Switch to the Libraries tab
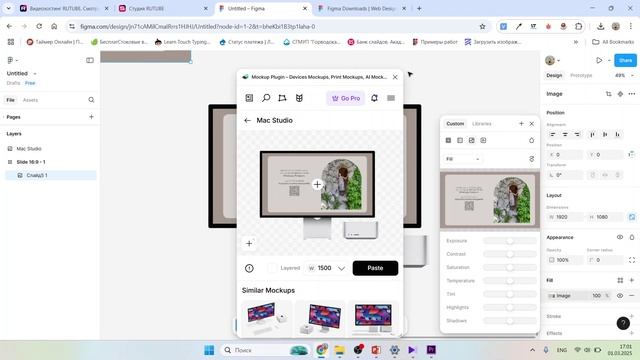Image resolution: width=640 pixels, height=360 pixels. [482, 124]
